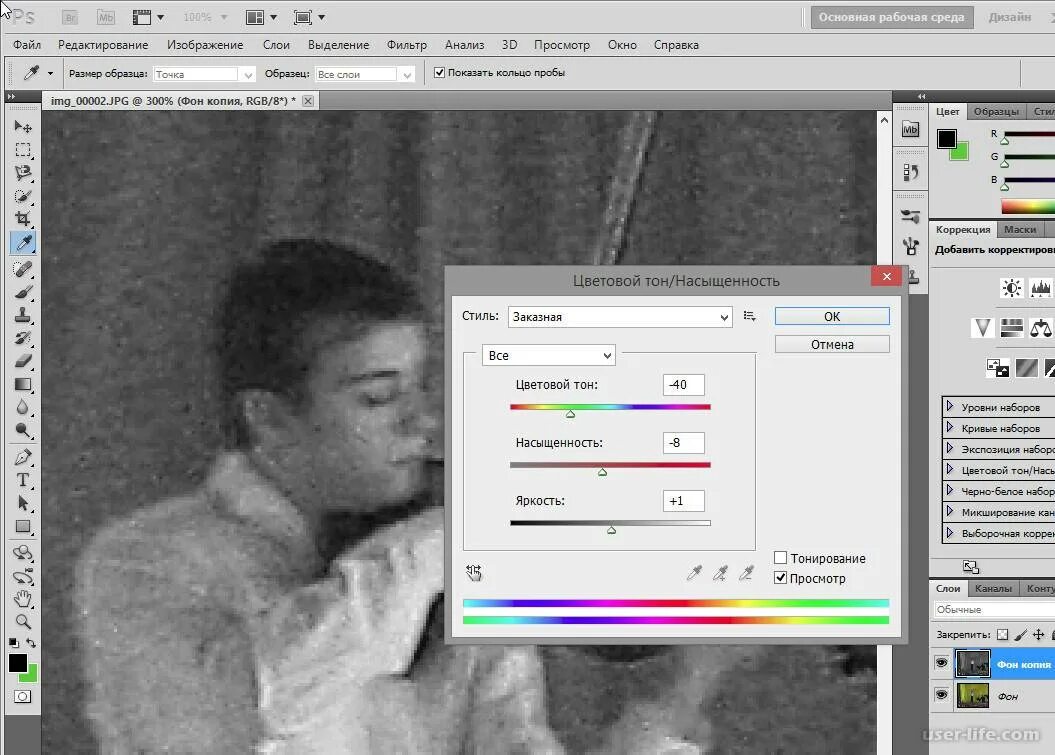Screen dimensions: 1055x755
Task: Launch Bridge from the top bar
Action: [x=70, y=17]
